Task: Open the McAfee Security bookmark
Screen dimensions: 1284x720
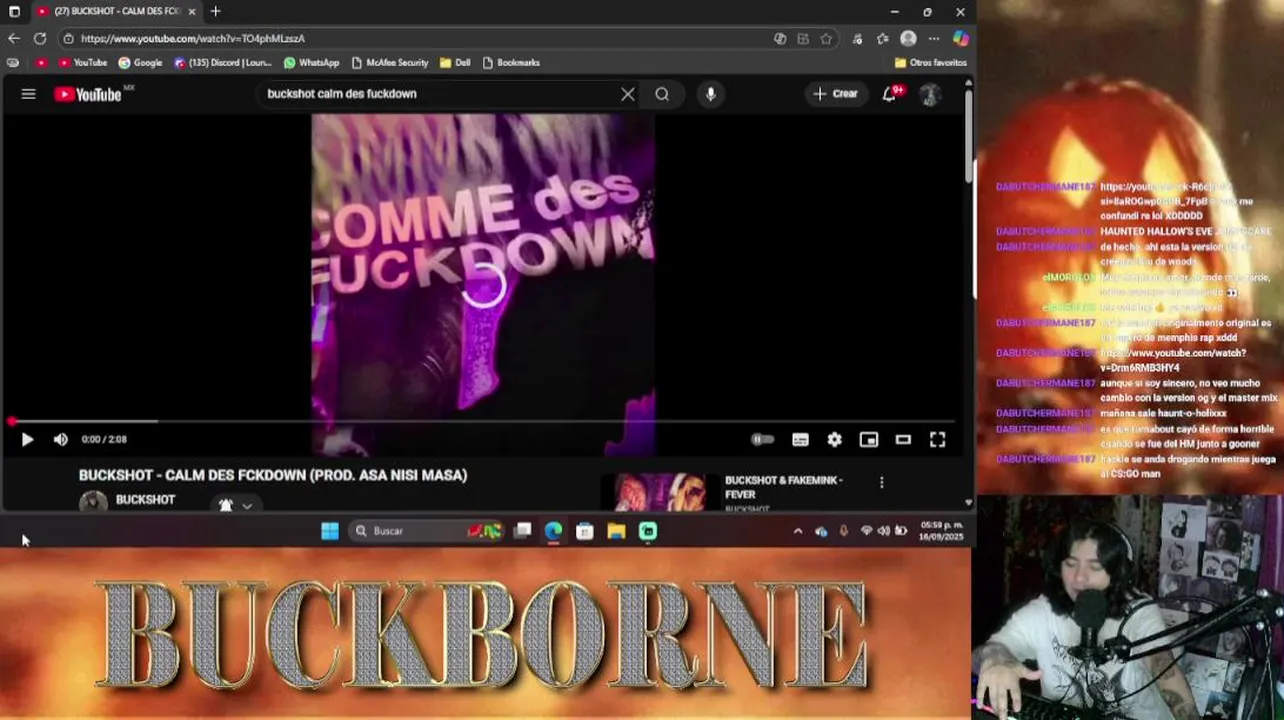Action: pos(390,62)
